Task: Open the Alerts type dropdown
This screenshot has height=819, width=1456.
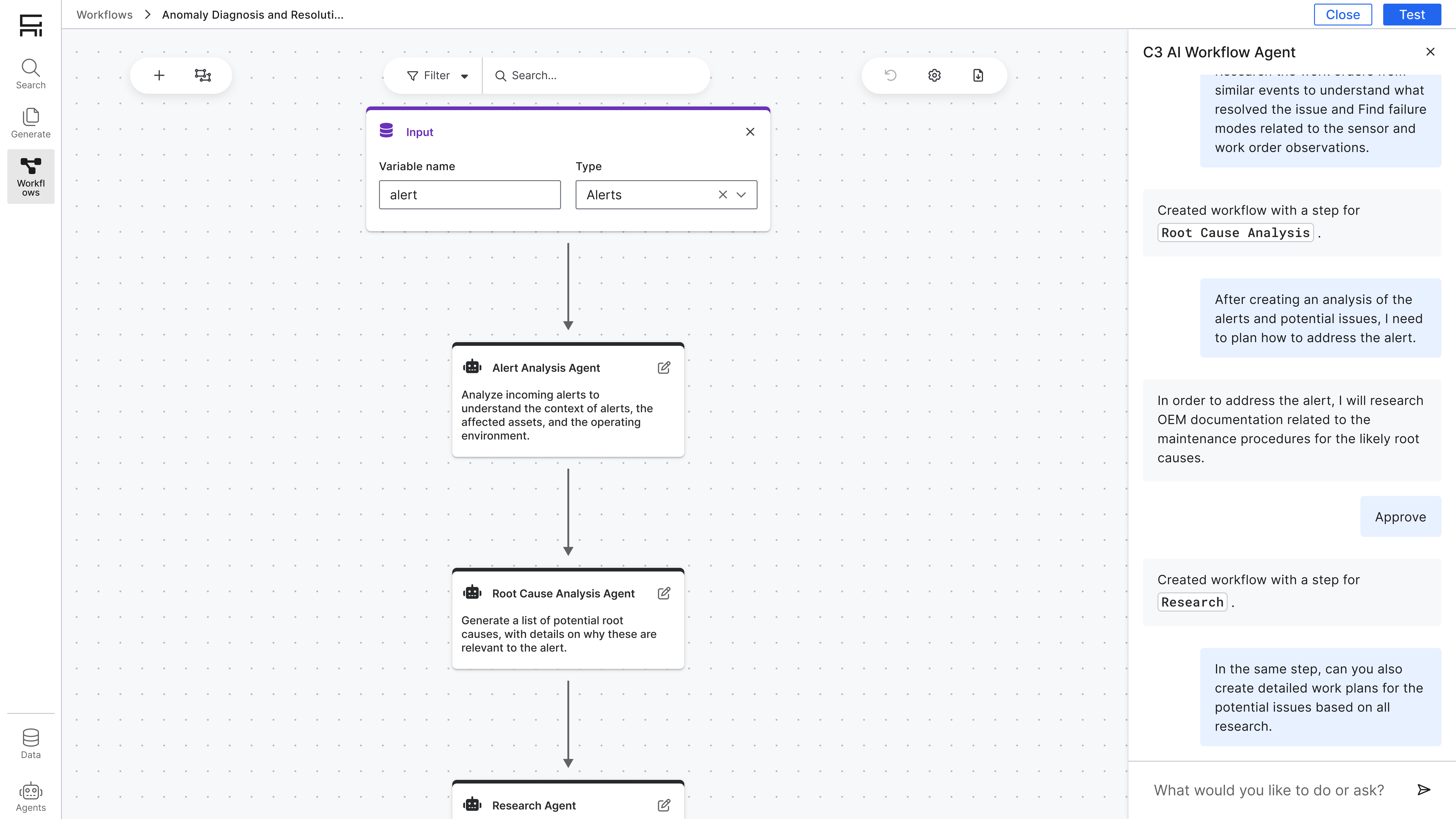Action: (741, 195)
